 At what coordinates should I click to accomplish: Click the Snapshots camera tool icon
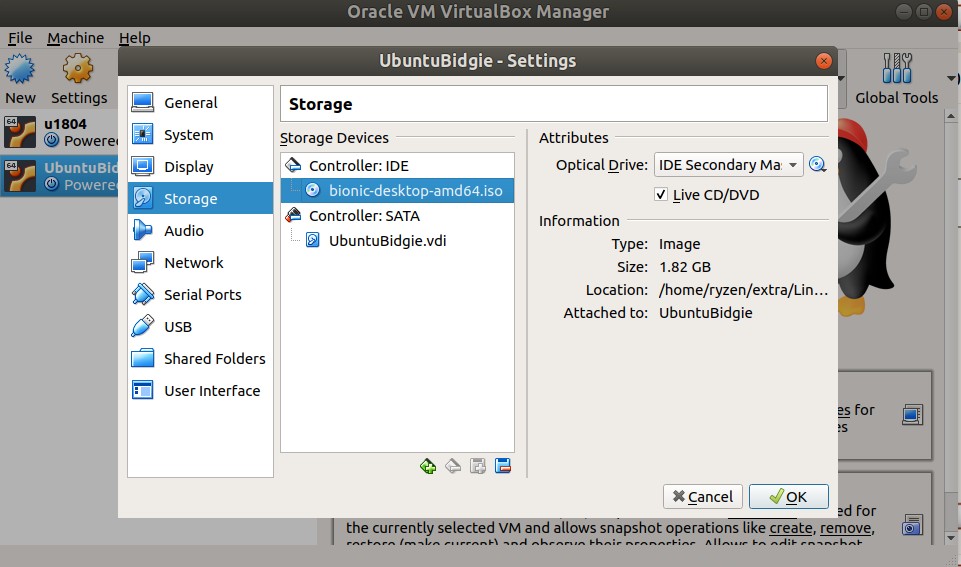click(912, 525)
